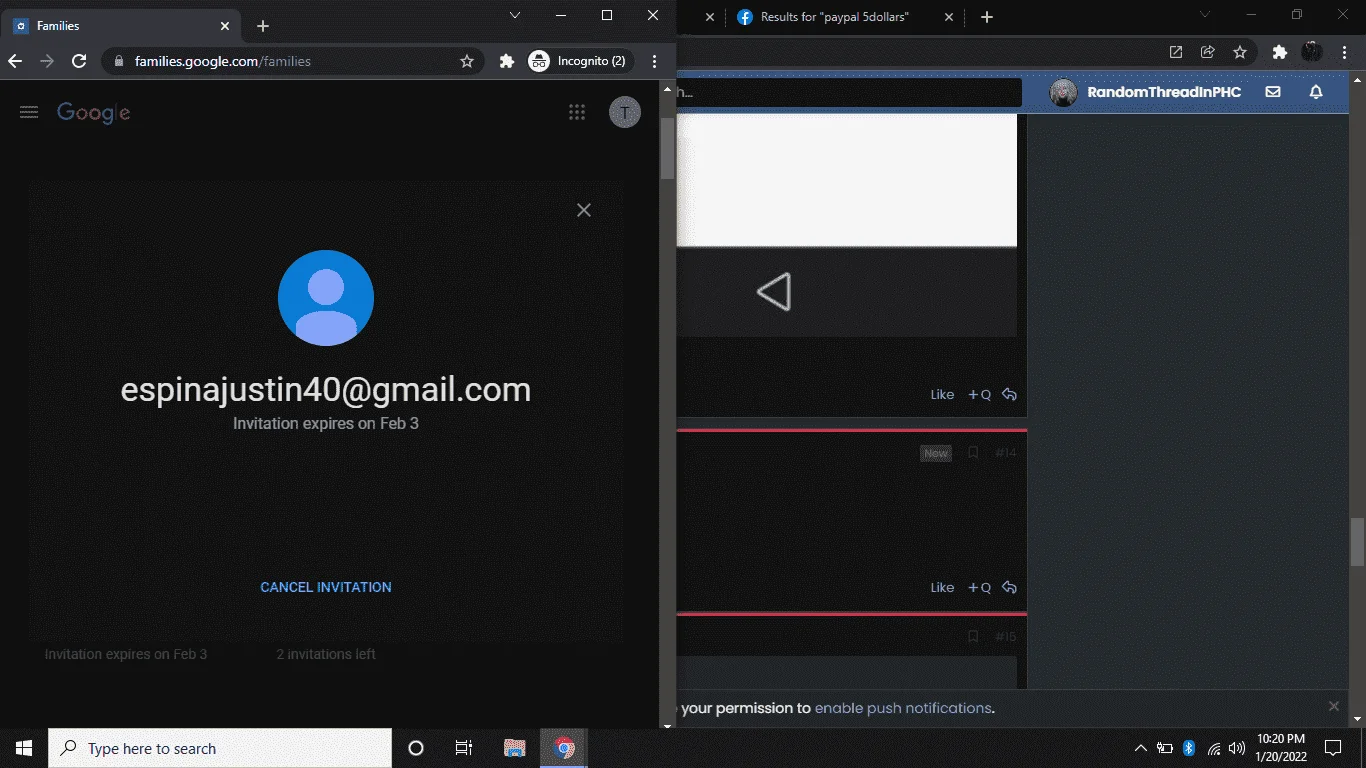Open the RandomThreadInPHC user profile
This screenshot has width=1366, height=768.
(1145, 92)
